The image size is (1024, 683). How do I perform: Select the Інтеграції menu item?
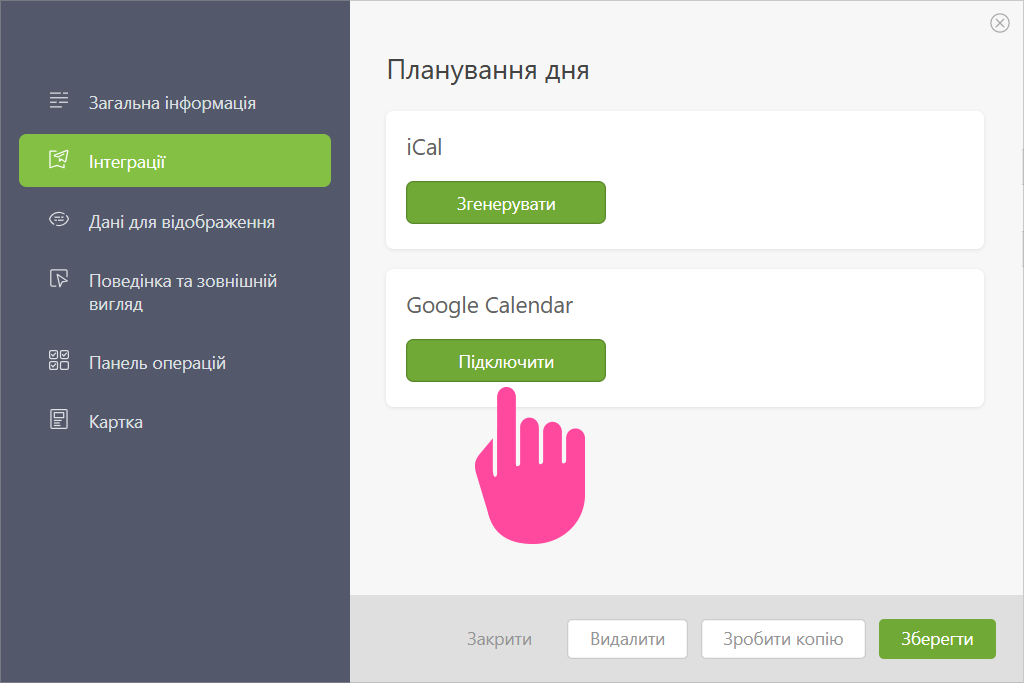[175, 161]
